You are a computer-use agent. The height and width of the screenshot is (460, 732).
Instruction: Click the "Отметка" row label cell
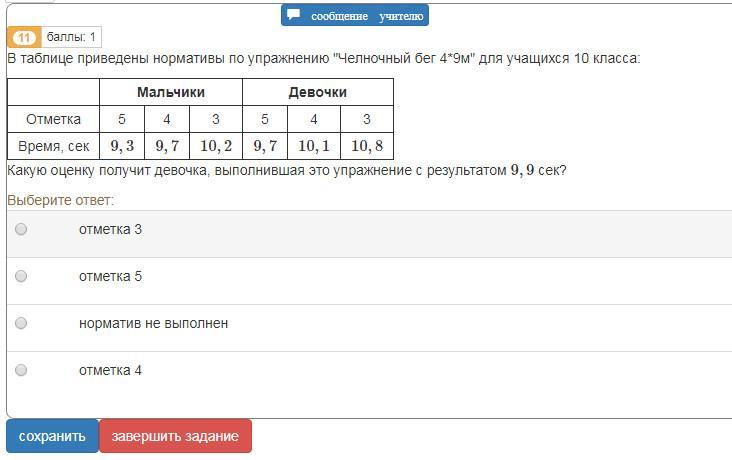[53, 119]
